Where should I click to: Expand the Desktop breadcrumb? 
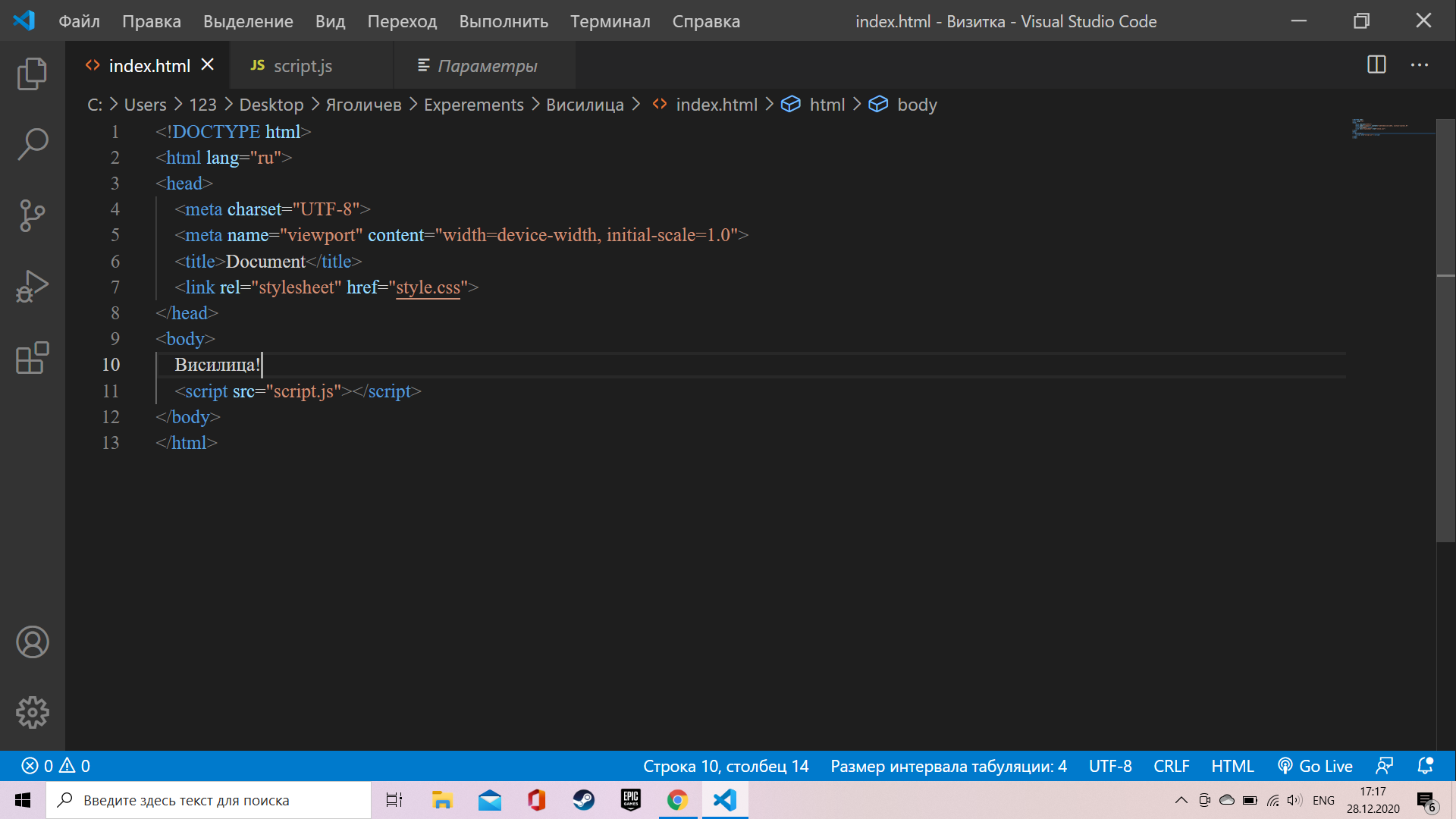(x=271, y=105)
